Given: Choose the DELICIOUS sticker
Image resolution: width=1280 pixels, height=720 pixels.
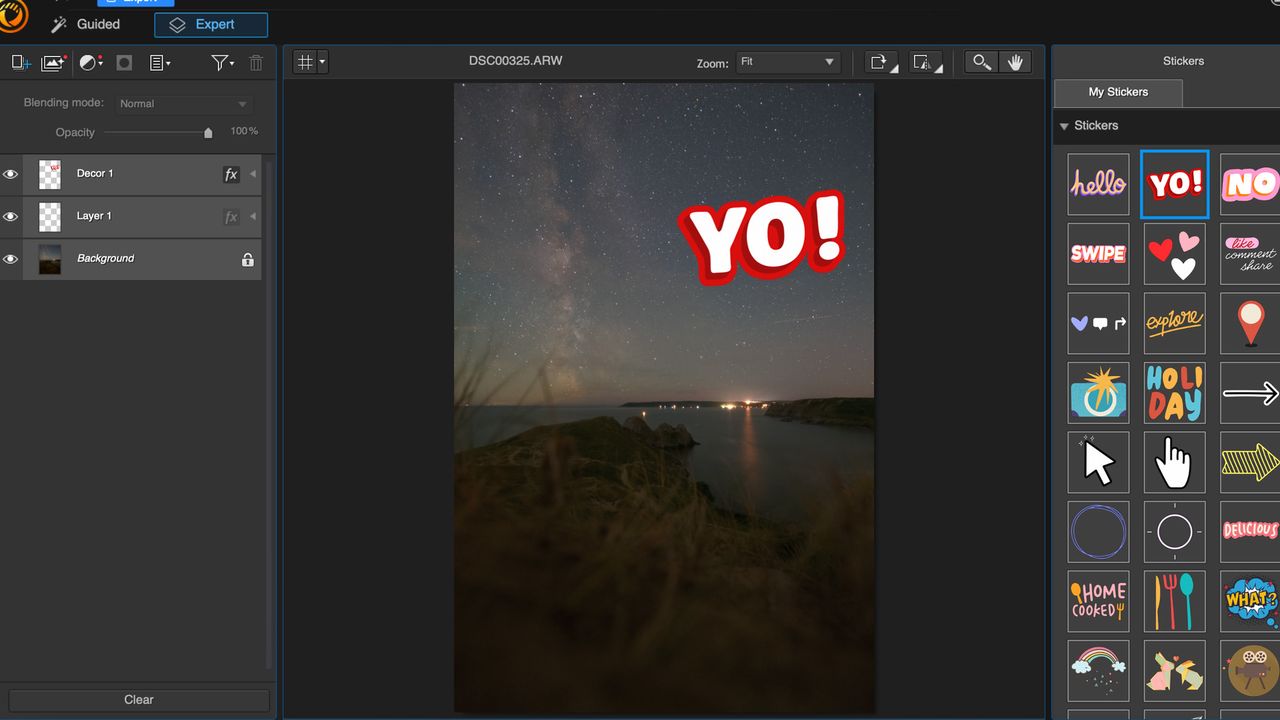Looking at the screenshot, I should (x=1250, y=532).
